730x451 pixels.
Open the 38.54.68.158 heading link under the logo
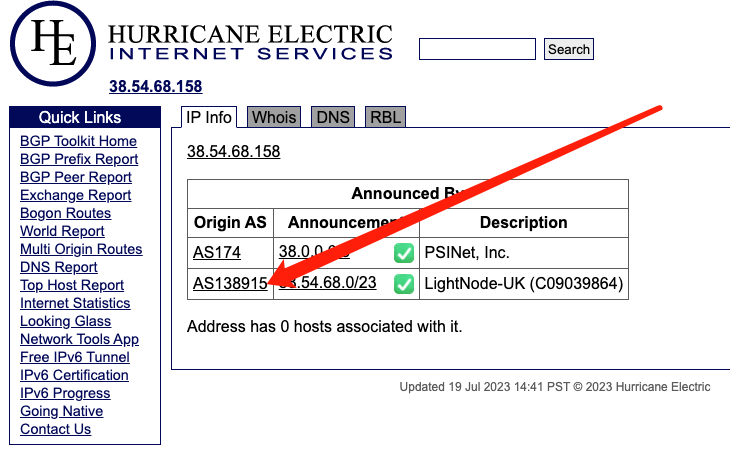coord(155,86)
